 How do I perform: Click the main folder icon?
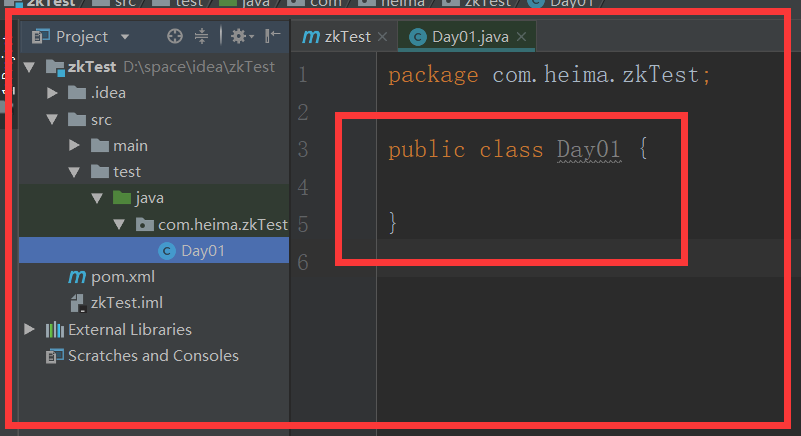pyautogui.click(x=100, y=145)
